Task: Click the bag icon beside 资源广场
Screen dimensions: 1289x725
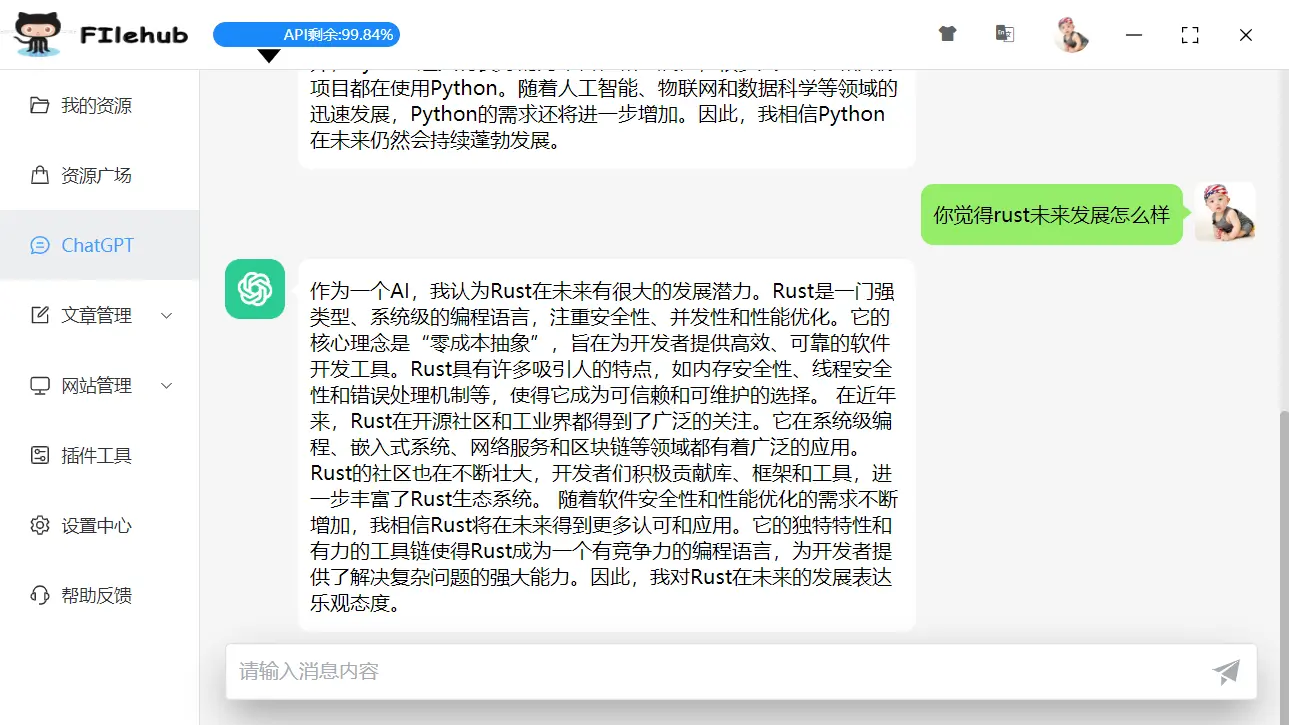Action: point(40,175)
